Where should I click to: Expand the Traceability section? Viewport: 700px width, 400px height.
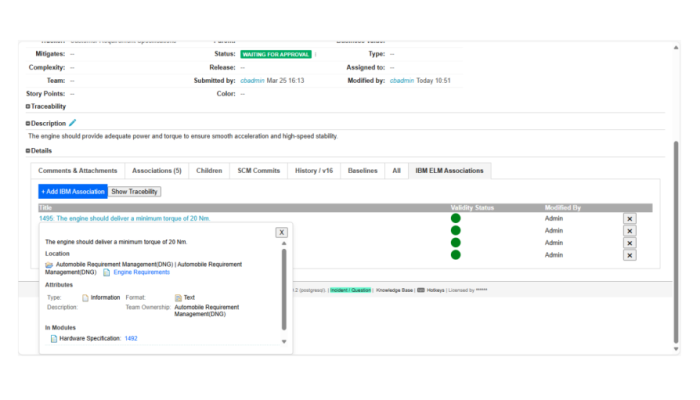tap(28, 105)
